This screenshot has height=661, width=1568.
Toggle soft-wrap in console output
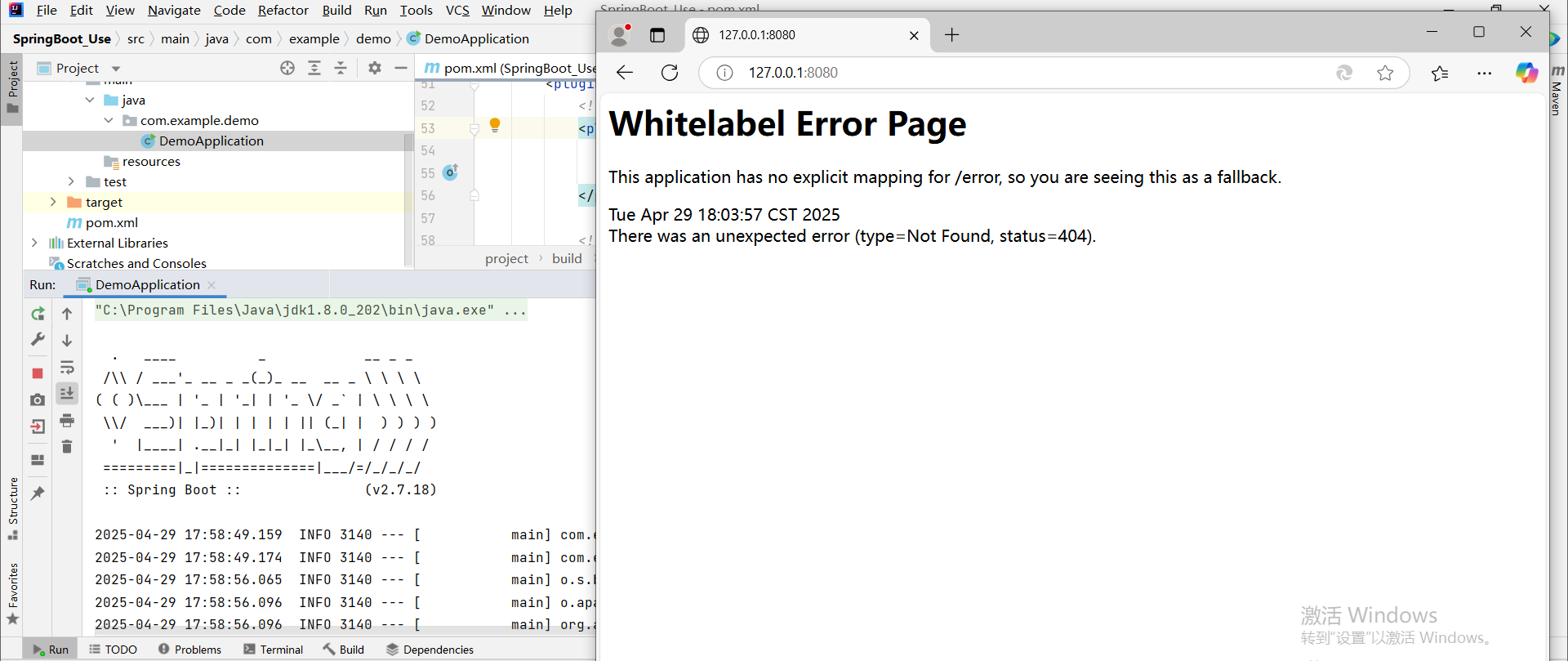67,367
